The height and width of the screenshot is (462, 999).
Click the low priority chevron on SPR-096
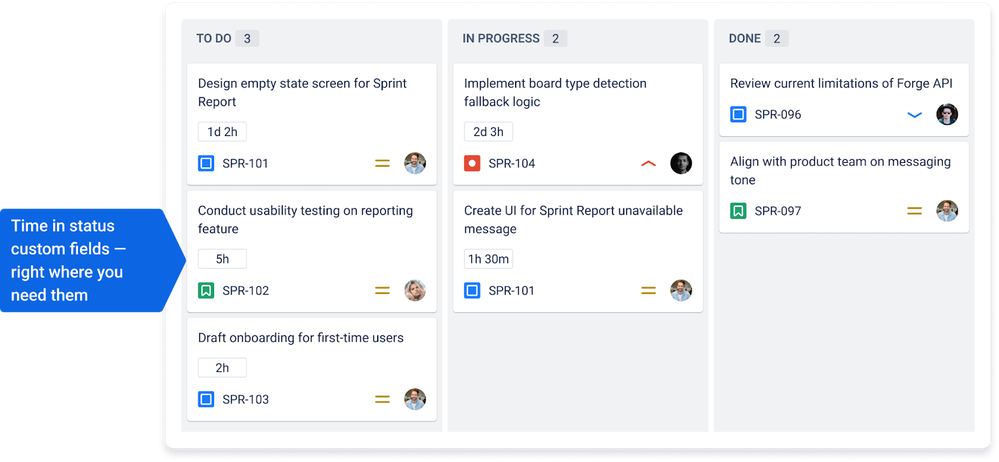[914, 115]
